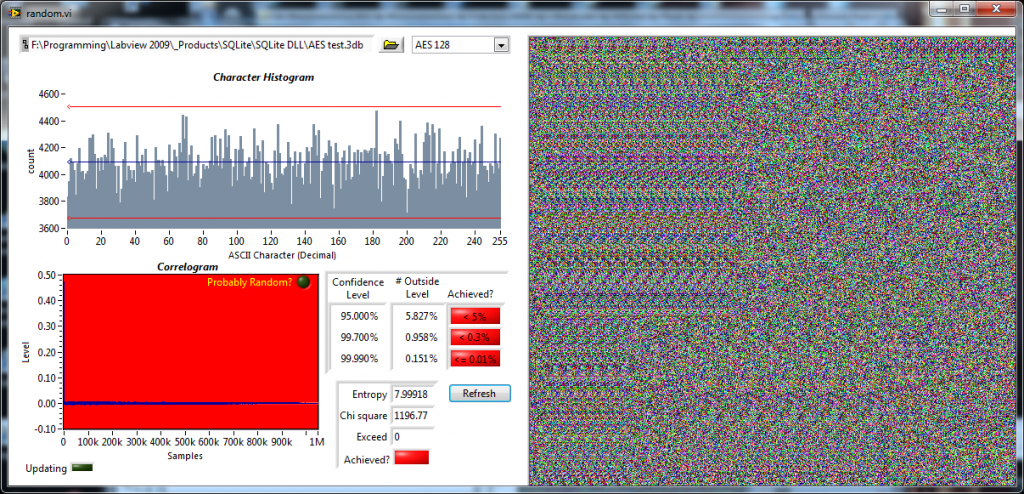Click the Exceed value field

pos(413,437)
